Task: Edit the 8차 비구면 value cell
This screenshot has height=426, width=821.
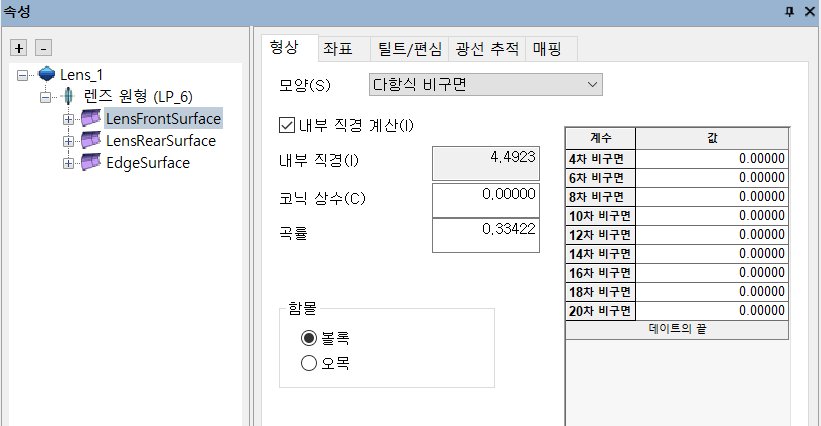Action: click(712, 197)
